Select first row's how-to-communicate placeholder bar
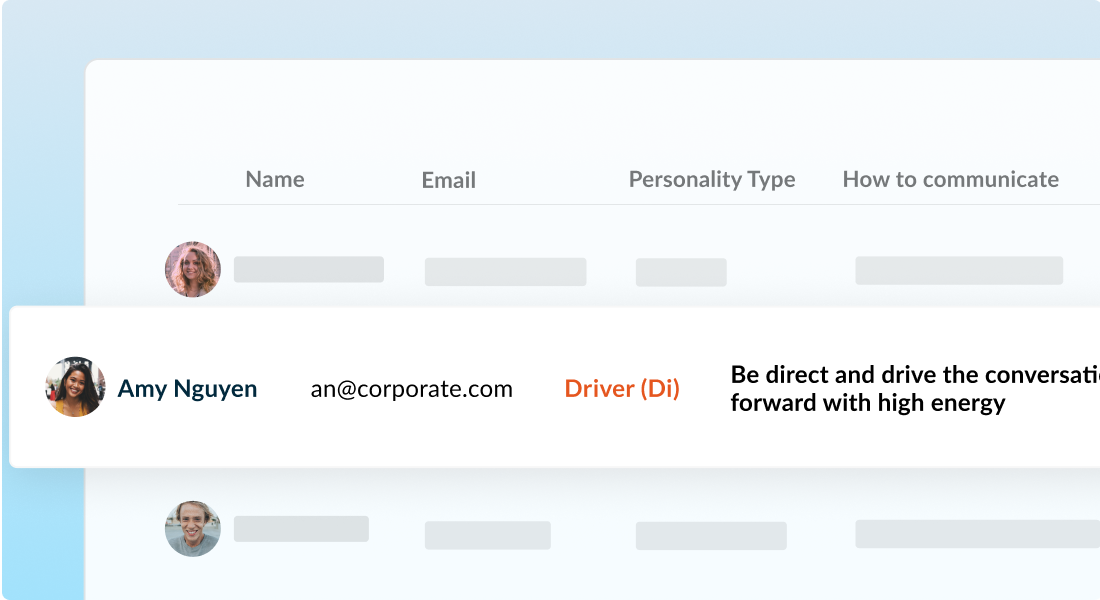Image resolution: width=1100 pixels, height=600 pixels. click(958, 270)
